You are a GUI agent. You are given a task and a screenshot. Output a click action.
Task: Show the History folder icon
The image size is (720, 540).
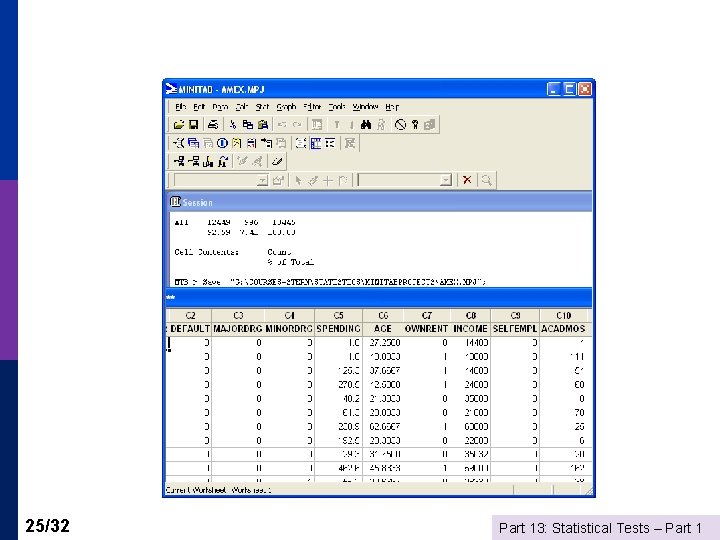[x=236, y=143]
